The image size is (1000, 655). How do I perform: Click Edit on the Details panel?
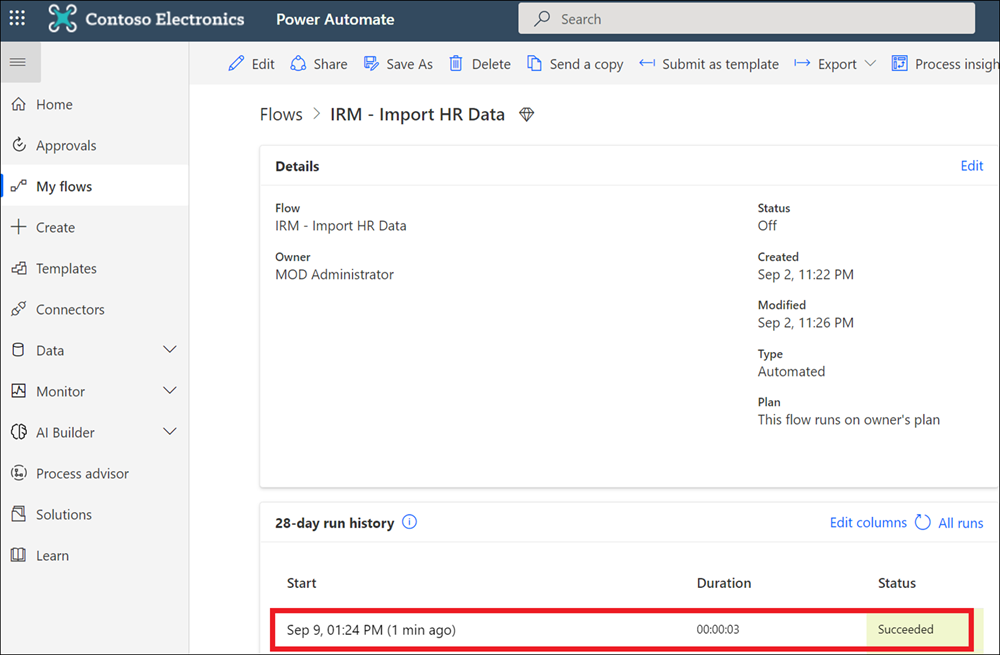970,165
